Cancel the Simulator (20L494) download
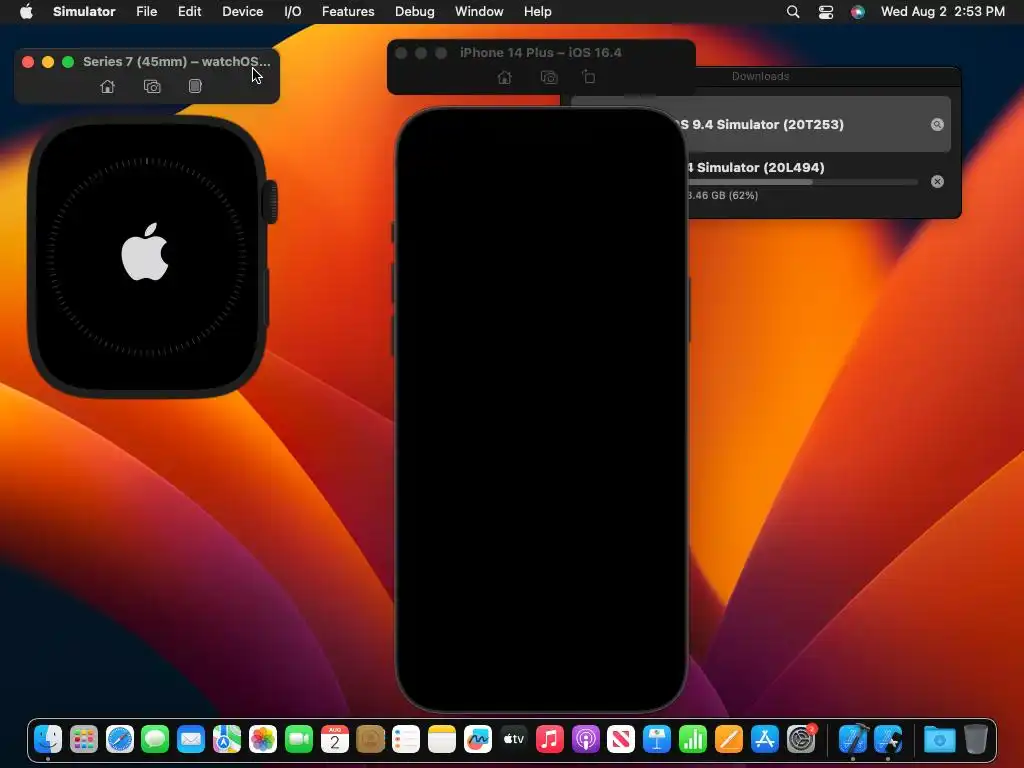1024x768 pixels. [937, 182]
